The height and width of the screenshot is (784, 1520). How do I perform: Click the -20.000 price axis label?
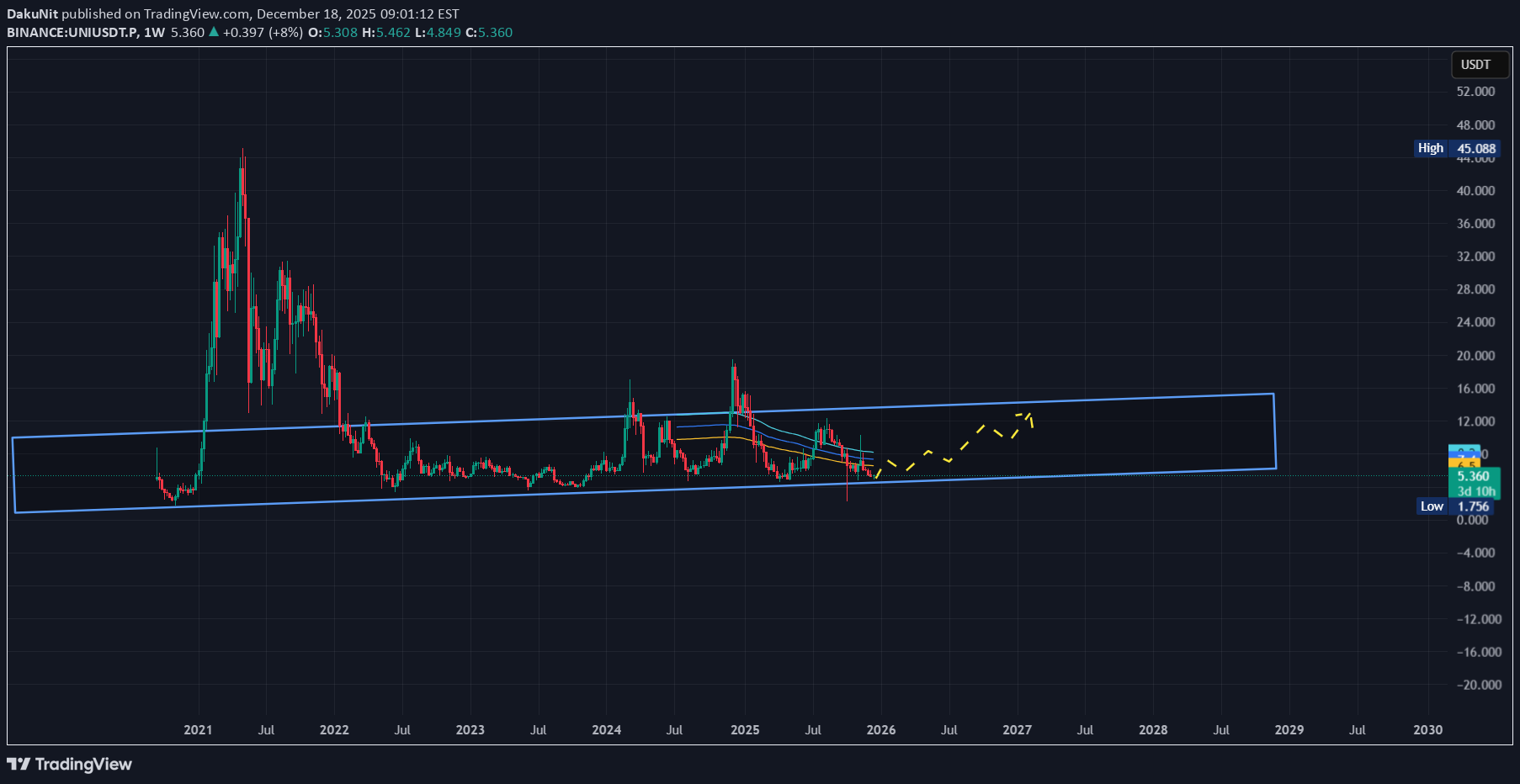pos(1479,685)
